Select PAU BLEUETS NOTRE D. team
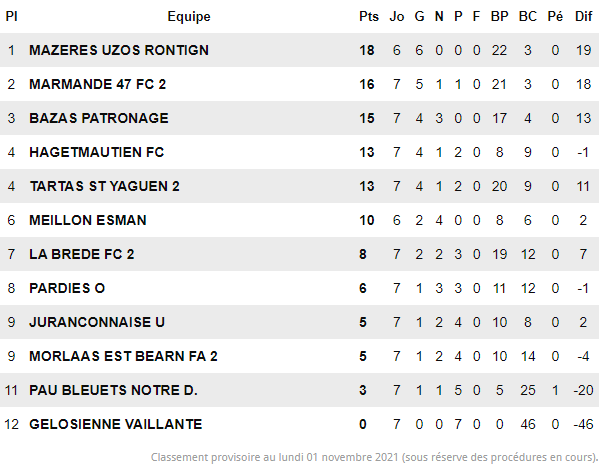The width and height of the screenshot is (603, 468). 113,390
